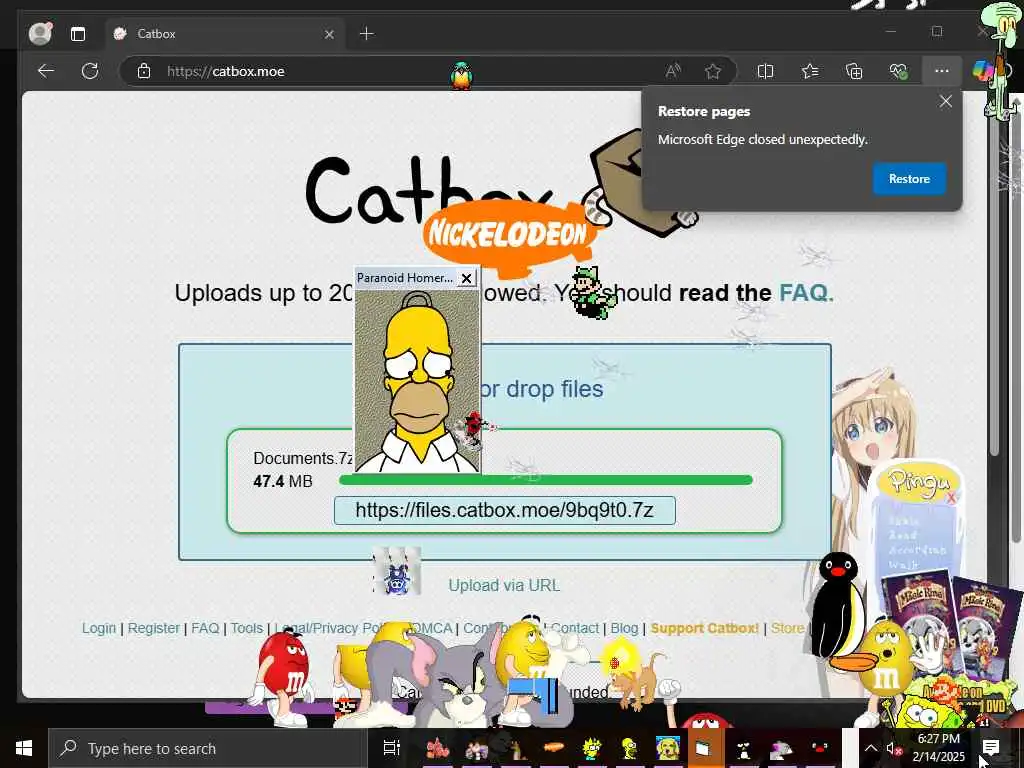Dismiss the Restore pages popup
The height and width of the screenshot is (768, 1024).
click(x=945, y=101)
